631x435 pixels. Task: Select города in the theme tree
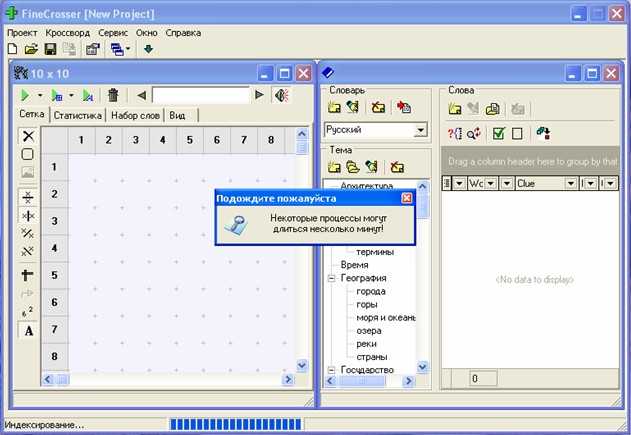click(371, 291)
